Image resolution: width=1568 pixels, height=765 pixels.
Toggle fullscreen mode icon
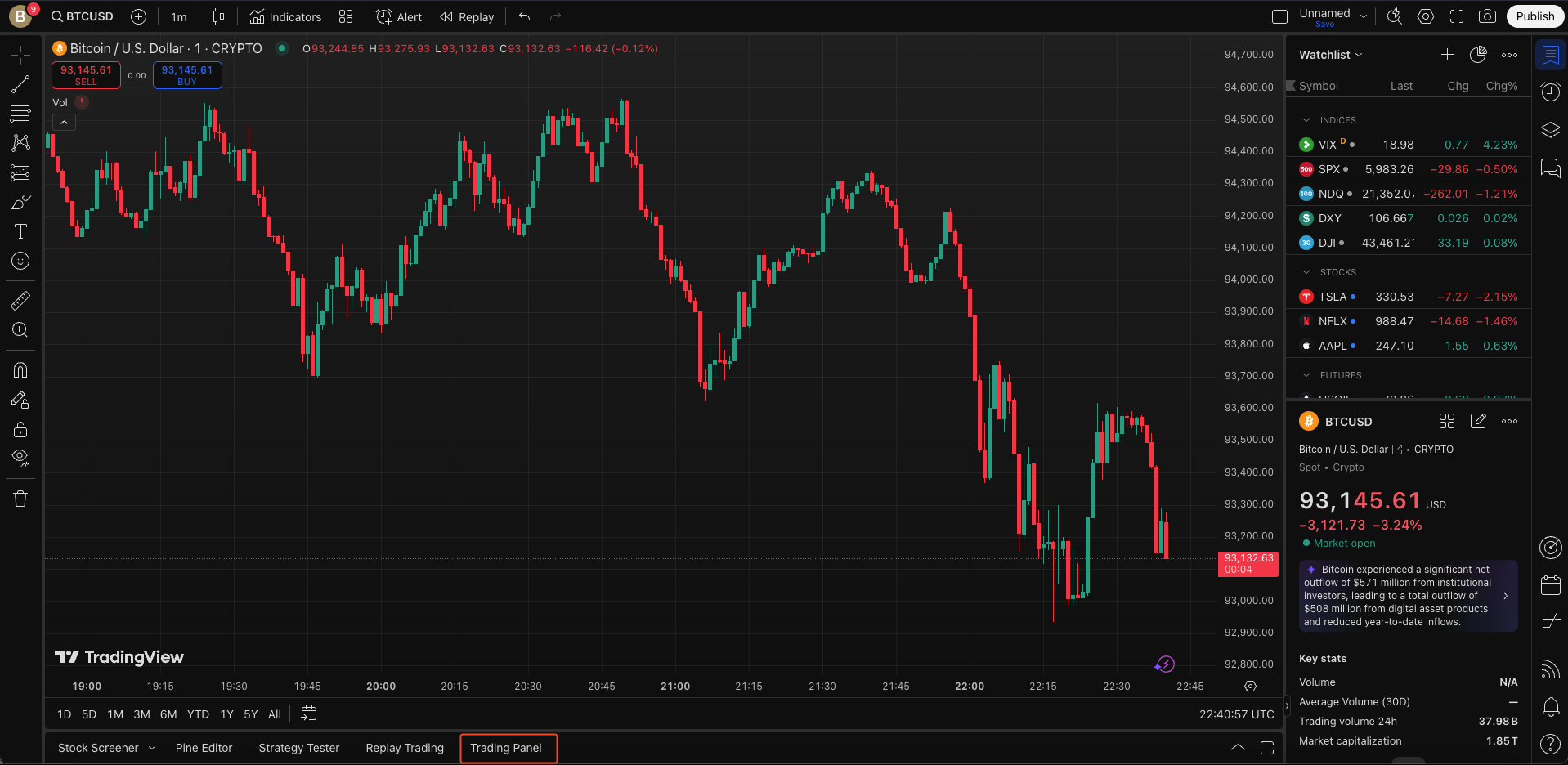tap(1457, 16)
